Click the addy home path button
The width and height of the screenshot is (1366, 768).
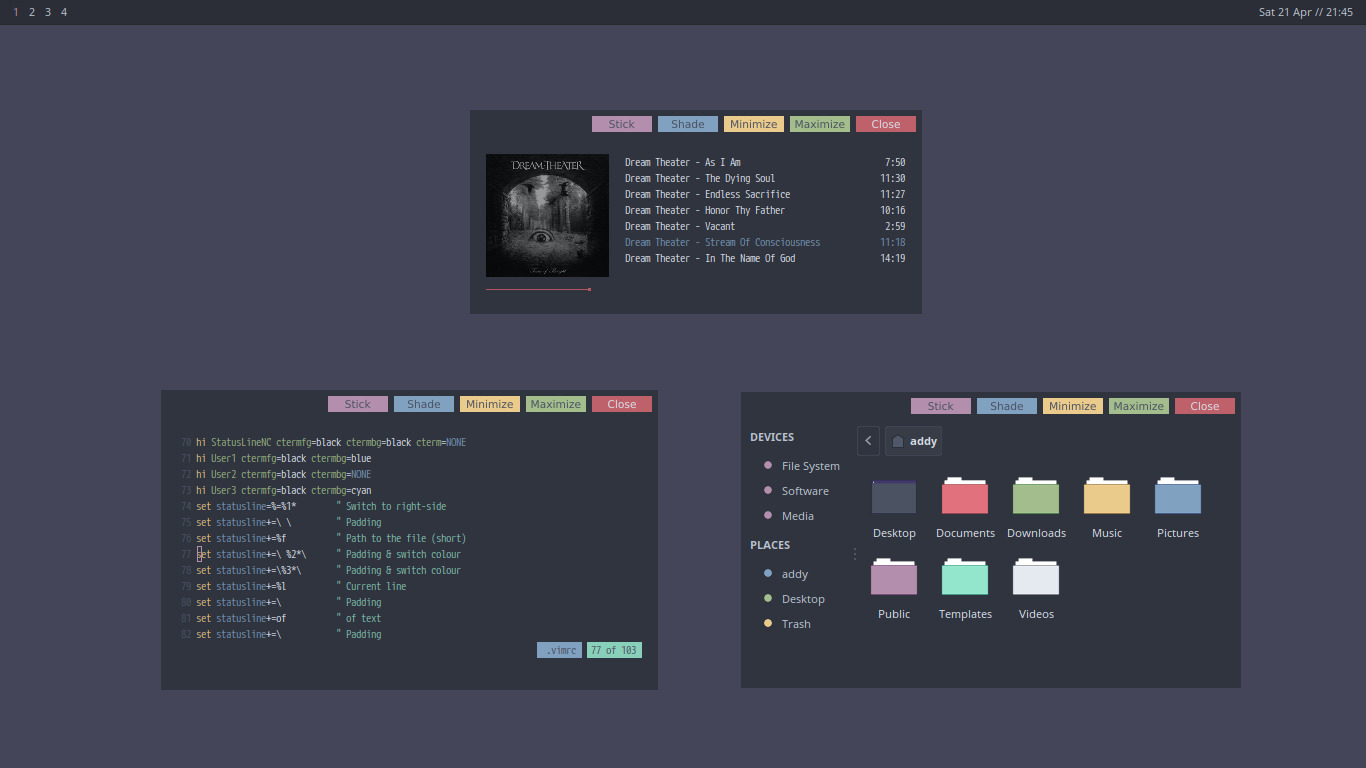pyautogui.click(x=913, y=441)
